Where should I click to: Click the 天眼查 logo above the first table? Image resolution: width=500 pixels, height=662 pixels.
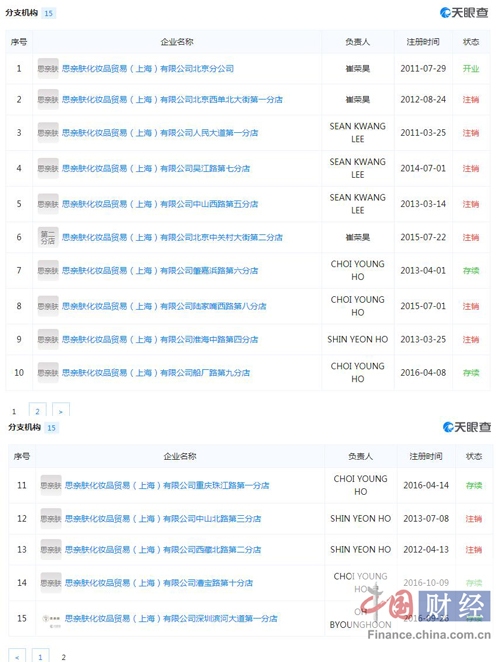[463, 13]
